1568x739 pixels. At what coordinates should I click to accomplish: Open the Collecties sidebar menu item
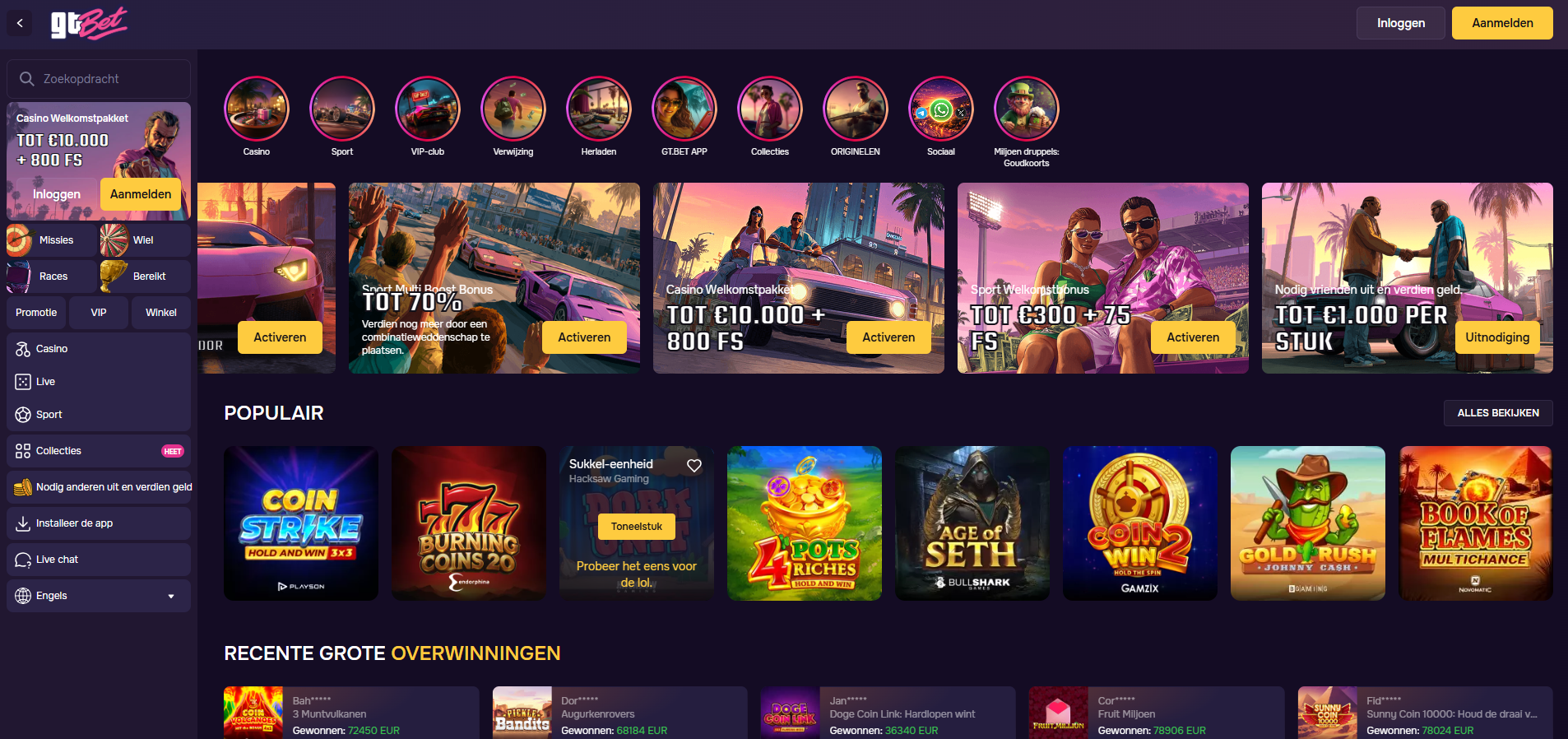99,451
